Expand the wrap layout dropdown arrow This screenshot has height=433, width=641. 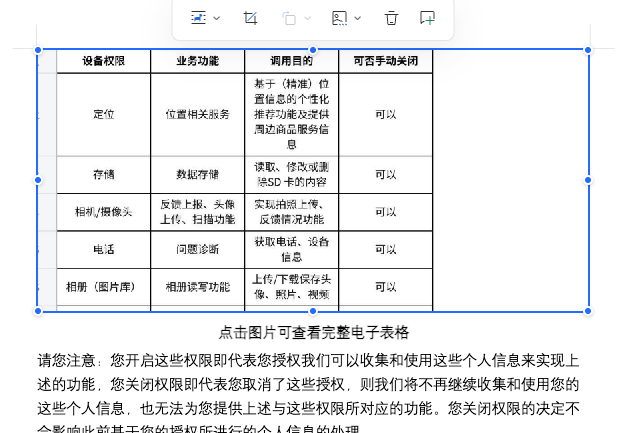point(217,18)
